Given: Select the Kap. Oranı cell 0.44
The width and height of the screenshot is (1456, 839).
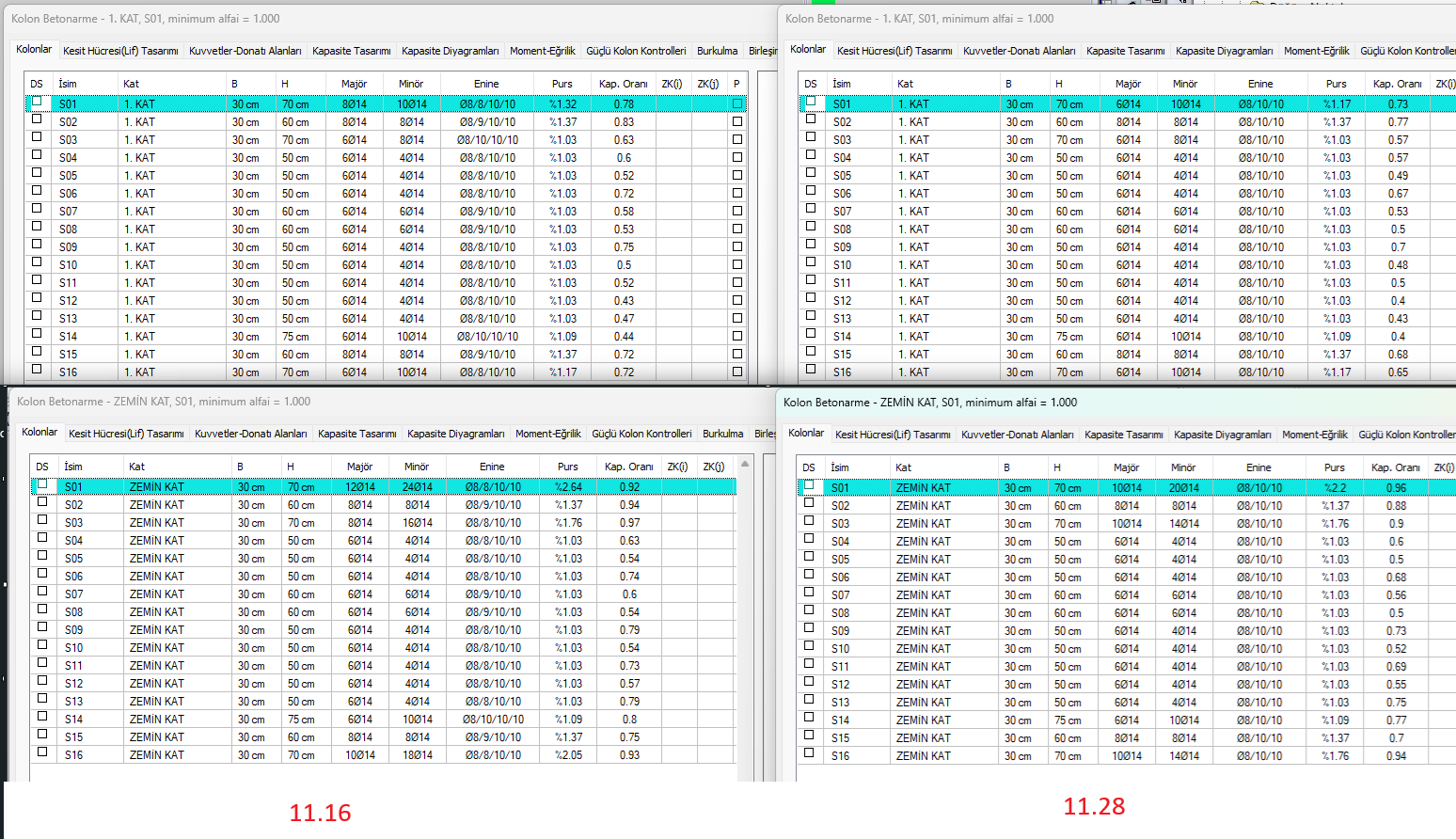Looking at the screenshot, I should point(624,337).
